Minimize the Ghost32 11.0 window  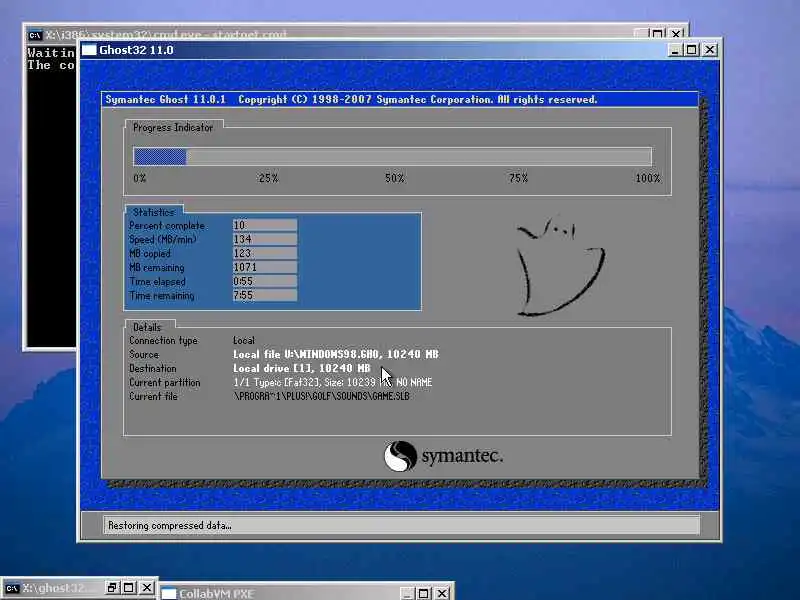674,50
